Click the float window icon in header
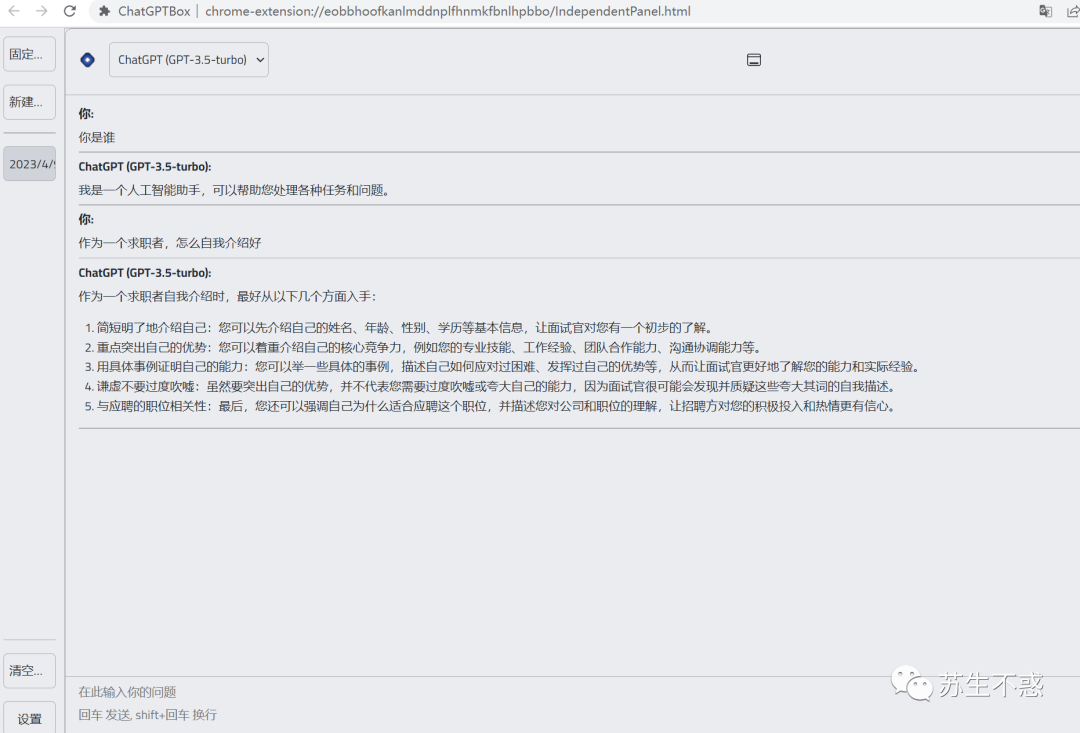 click(754, 60)
